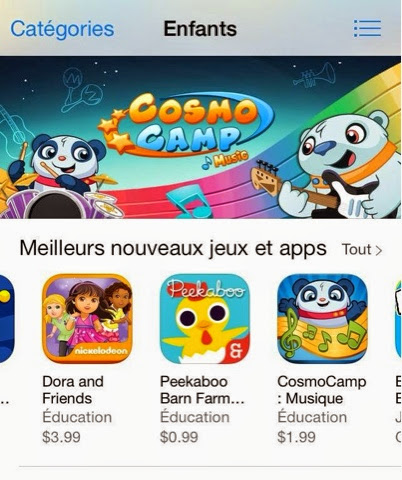This screenshot has width=402, height=480.
Task: Open the Cosmo Camp Music featured banner
Action: coord(200,137)
